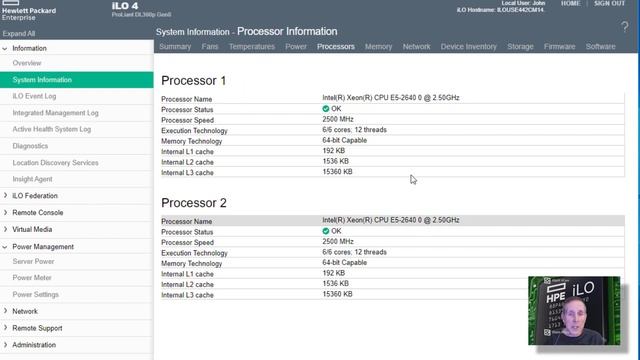Switch to the Fans tab

[x=210, y=47]
